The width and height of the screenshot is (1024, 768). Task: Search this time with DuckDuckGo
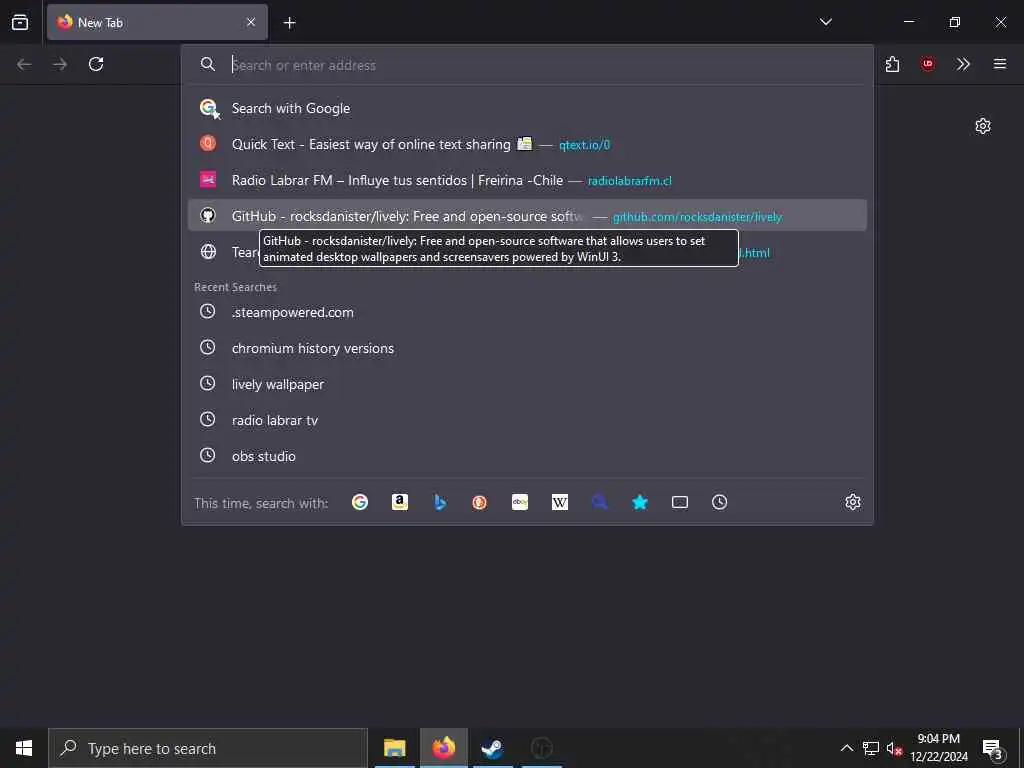tap(480, 502)
